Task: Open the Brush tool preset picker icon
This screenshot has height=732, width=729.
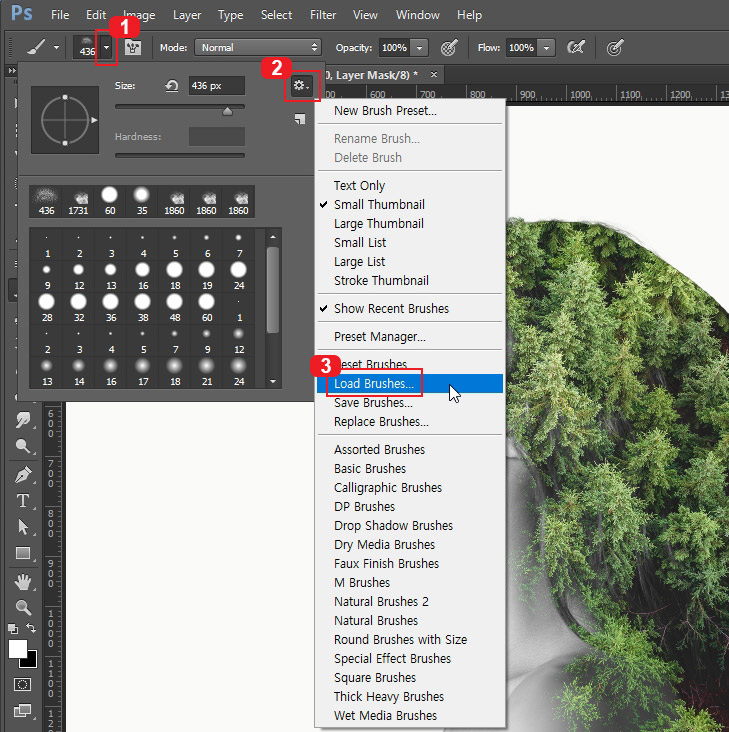Action: (36, 47)
